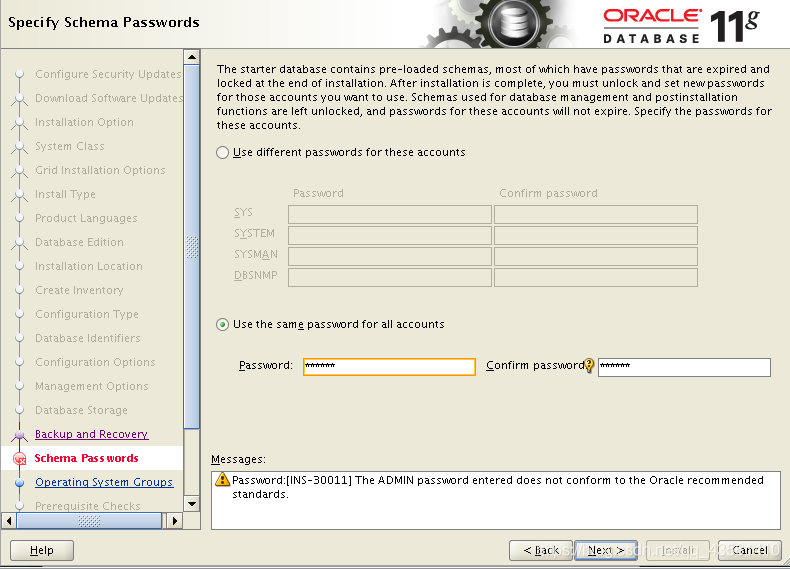Image resolution: width=790 pixels, height=569 pixels.
Task: Click the horizontal scrollbar thumb in step list
Action: click(89, 521)
